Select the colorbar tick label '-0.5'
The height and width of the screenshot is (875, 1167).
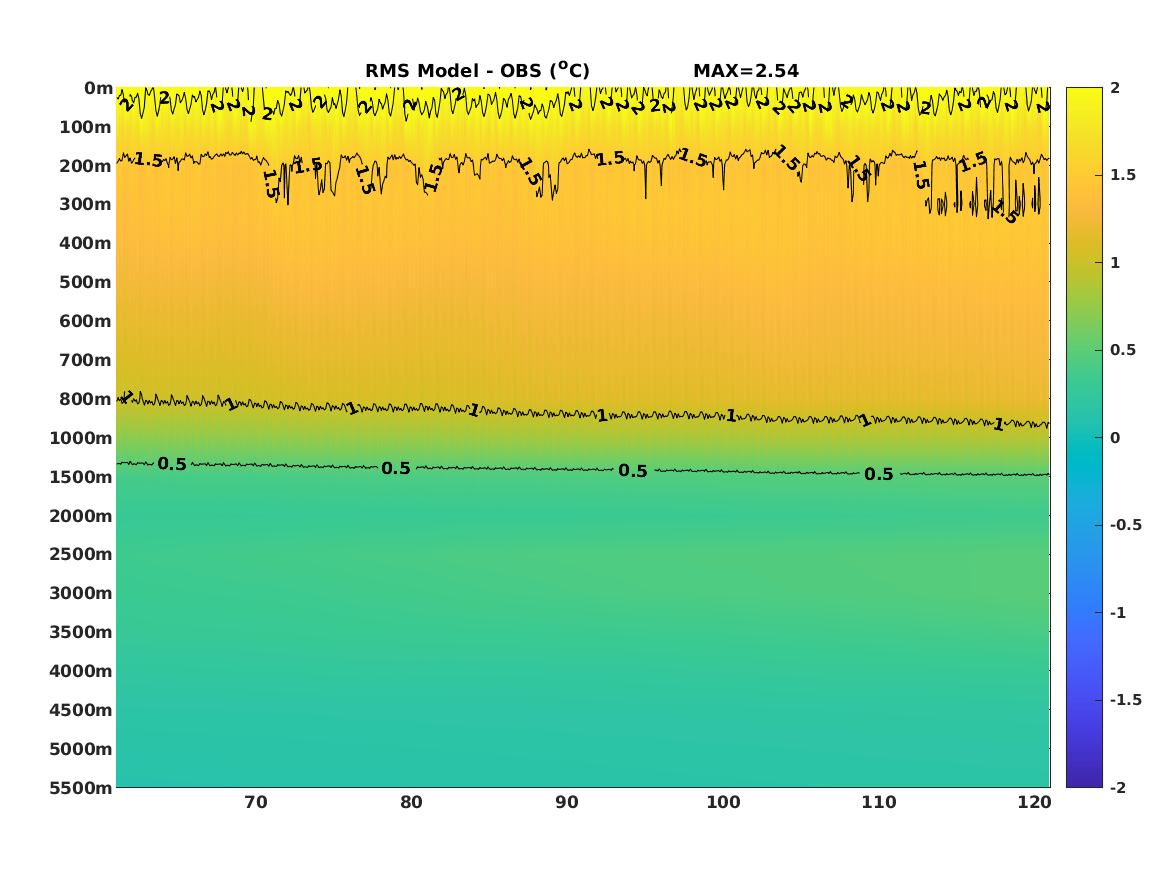[1125, 525]
